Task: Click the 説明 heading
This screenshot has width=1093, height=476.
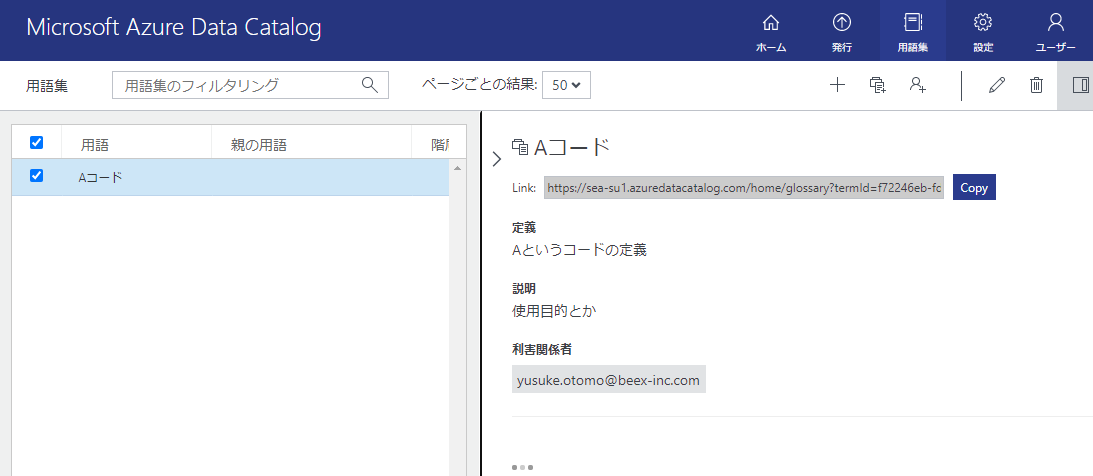Action: pos(523,289)
